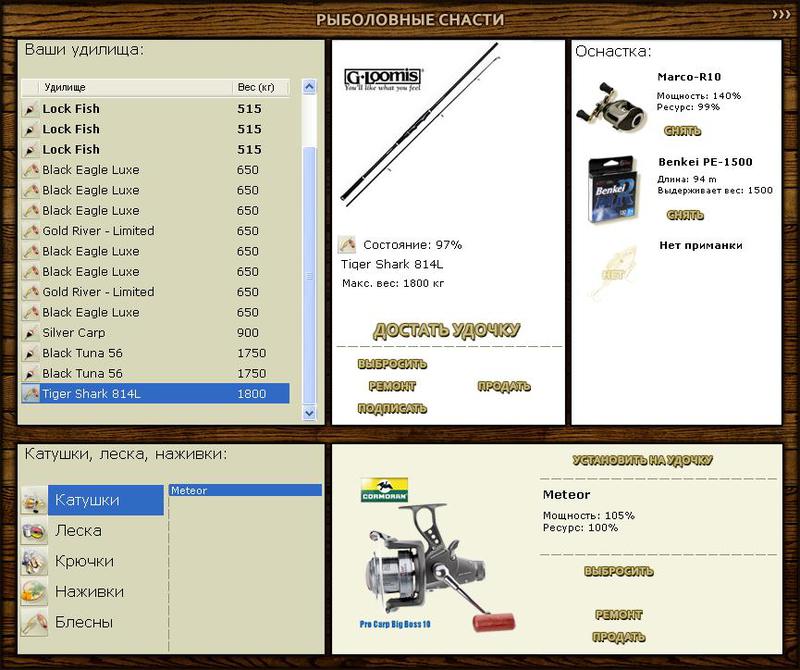This screenshot has width=800, height=670.
Task: Click the rod list scroll-down arrow
Action: pos(309,412)
